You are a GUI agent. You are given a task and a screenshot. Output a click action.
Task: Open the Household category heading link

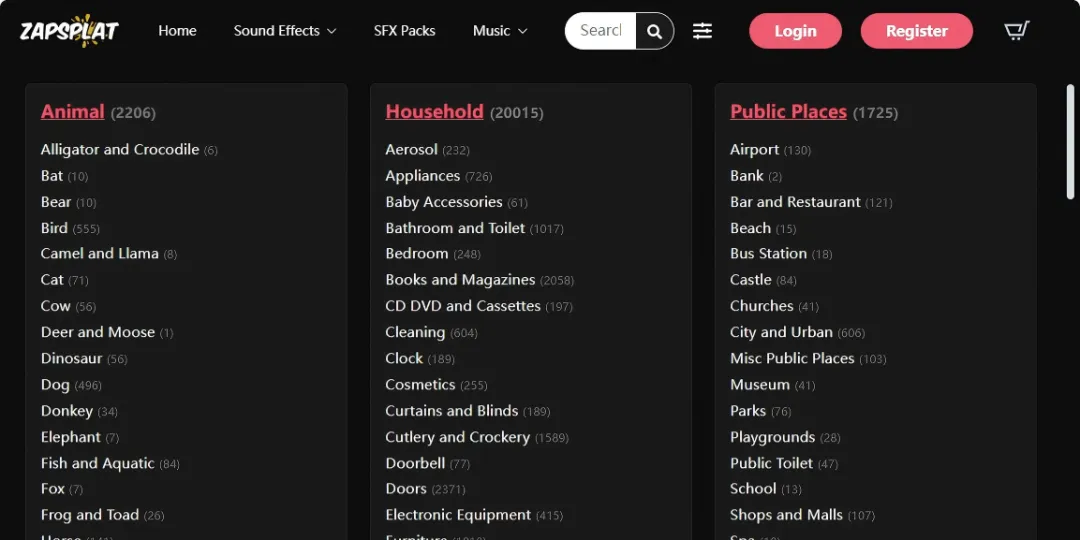click(435, 112)
